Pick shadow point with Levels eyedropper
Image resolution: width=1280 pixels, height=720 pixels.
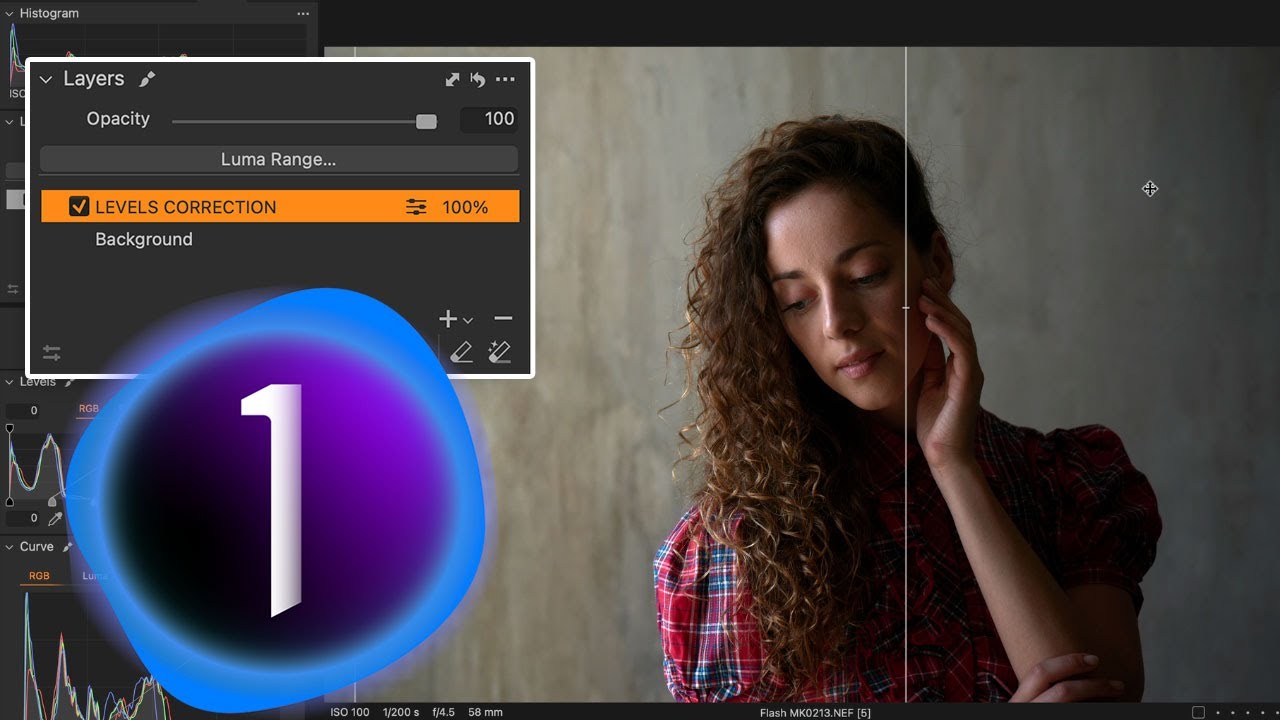(x=56, y=519)
